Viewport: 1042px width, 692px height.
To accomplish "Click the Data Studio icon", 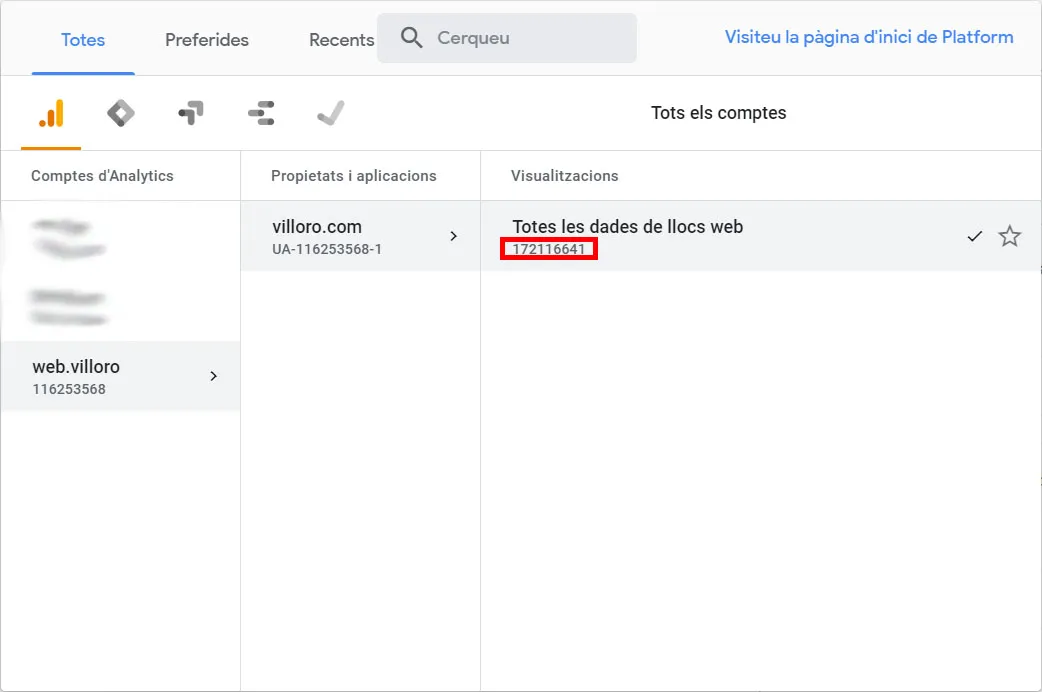I will point(260,113).
